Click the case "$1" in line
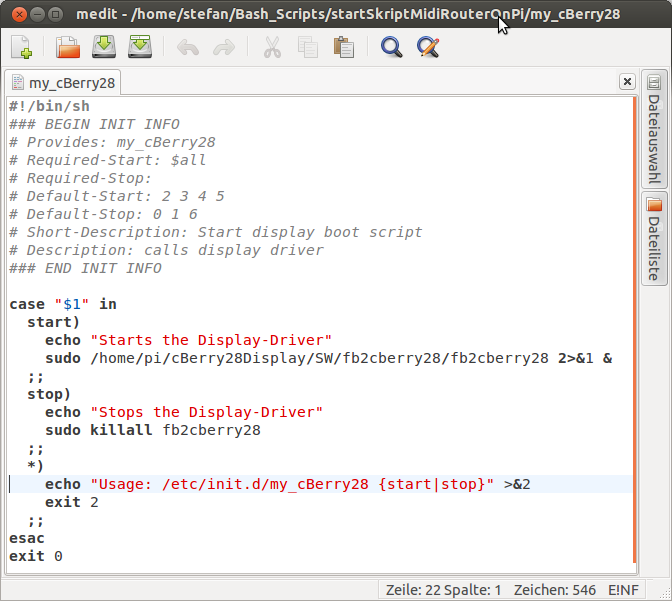672x601 pixels. [x=63, y=304]
